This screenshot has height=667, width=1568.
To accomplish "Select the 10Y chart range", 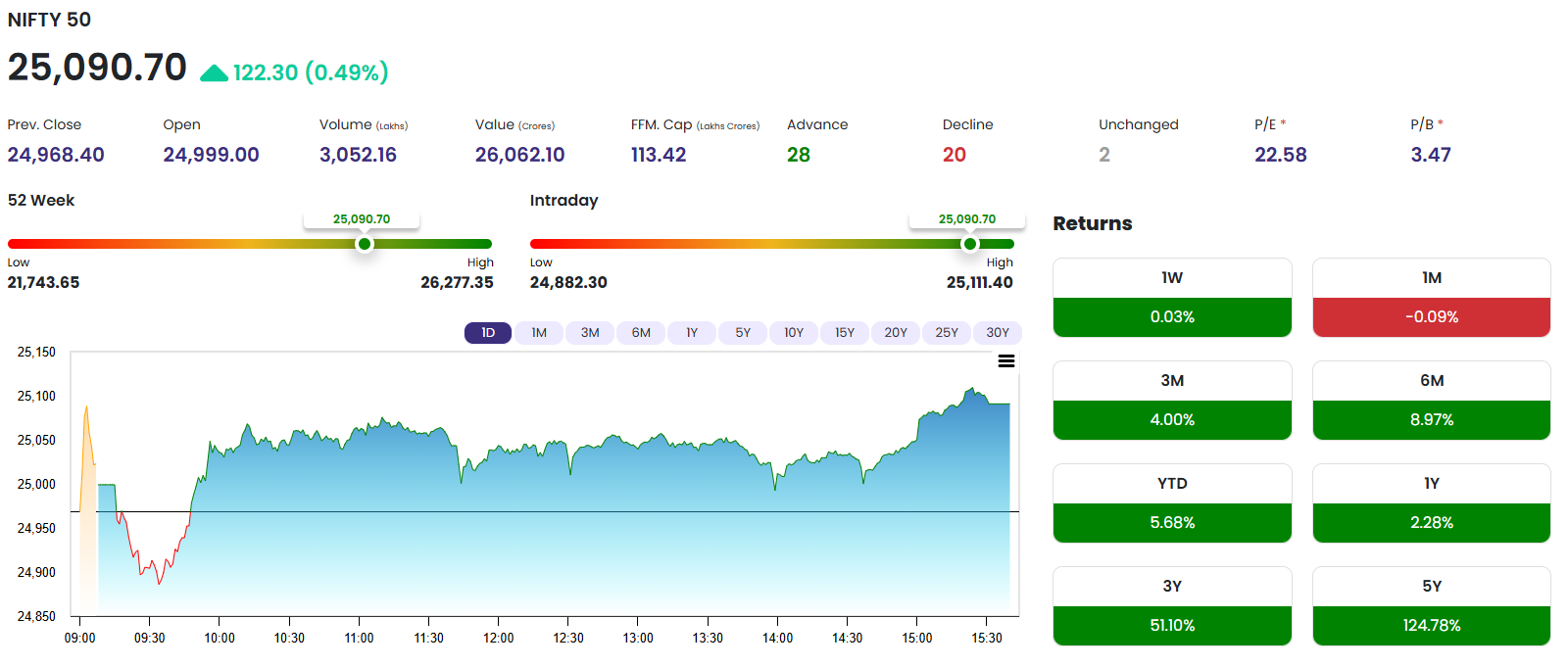I will [794, 333].
